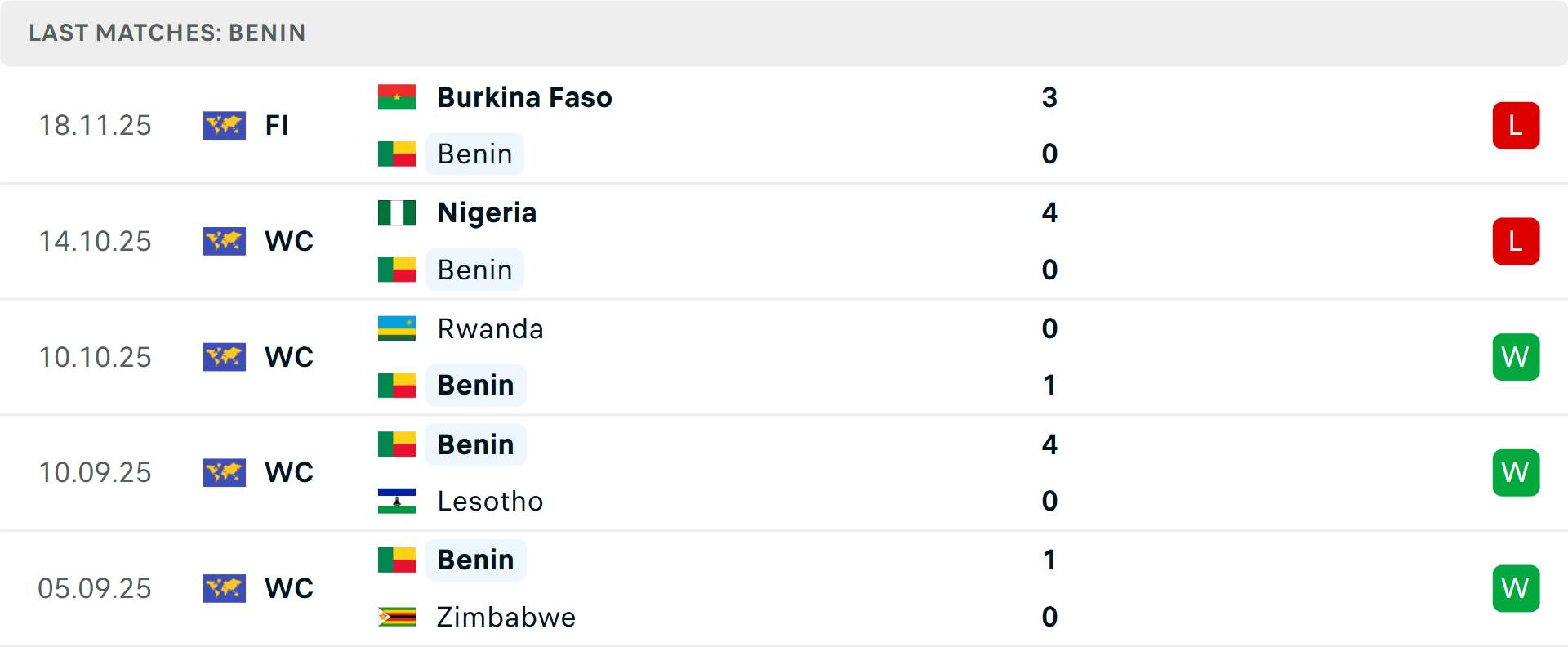
Task: Click the world competition icon for 14.10.25
Action: (225, 242)
